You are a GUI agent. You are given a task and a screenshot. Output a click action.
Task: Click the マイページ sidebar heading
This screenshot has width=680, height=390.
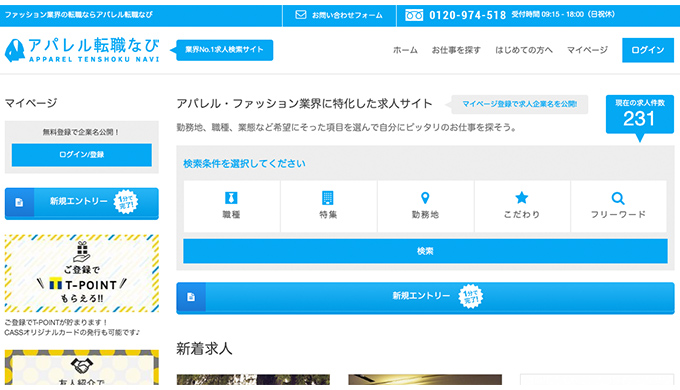pos(31,103)
